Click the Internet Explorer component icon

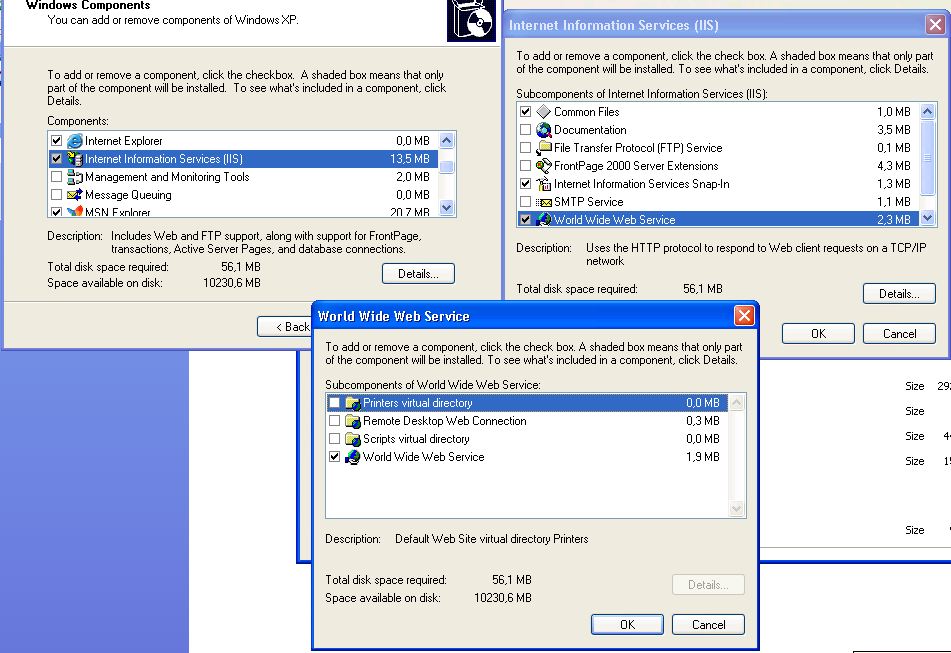75,141
